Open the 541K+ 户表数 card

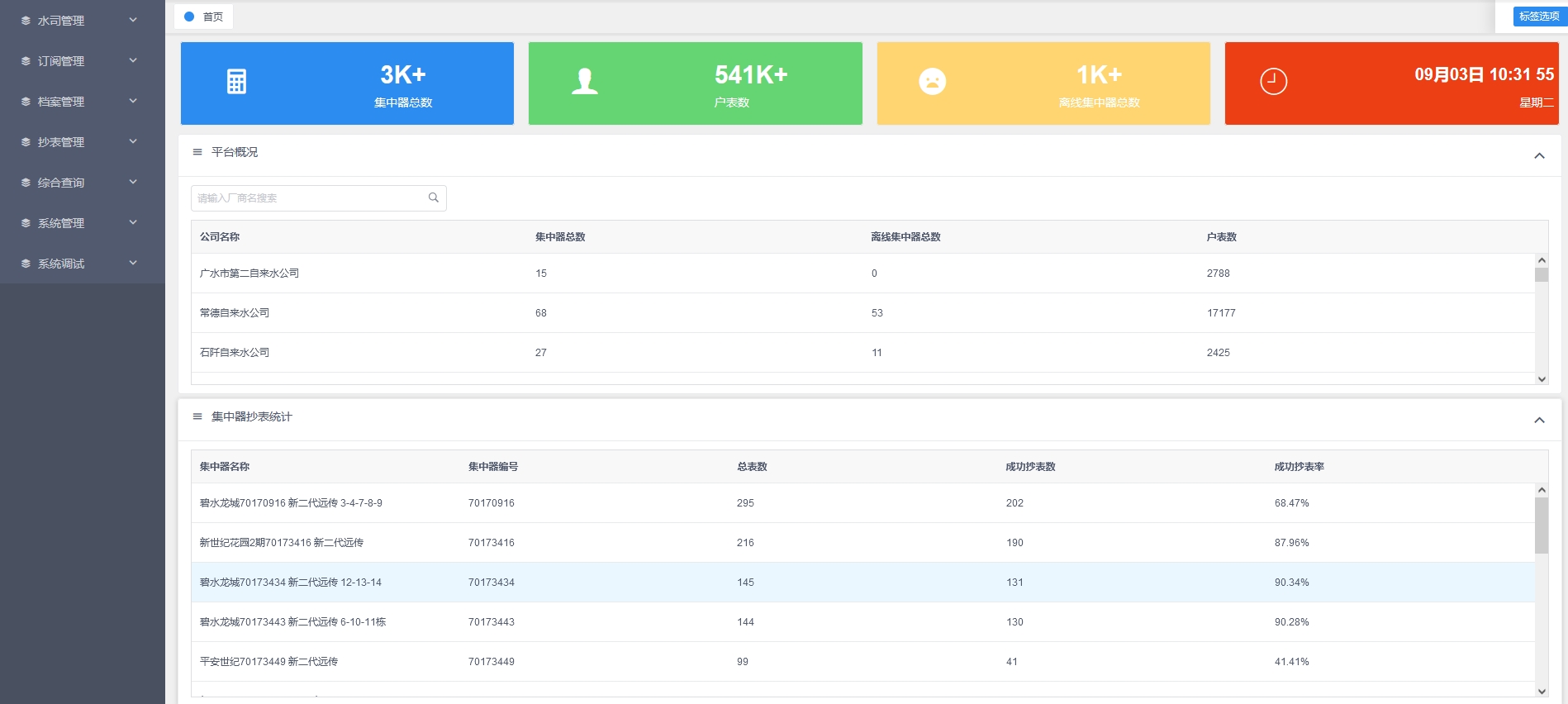[x=696, y=83]
